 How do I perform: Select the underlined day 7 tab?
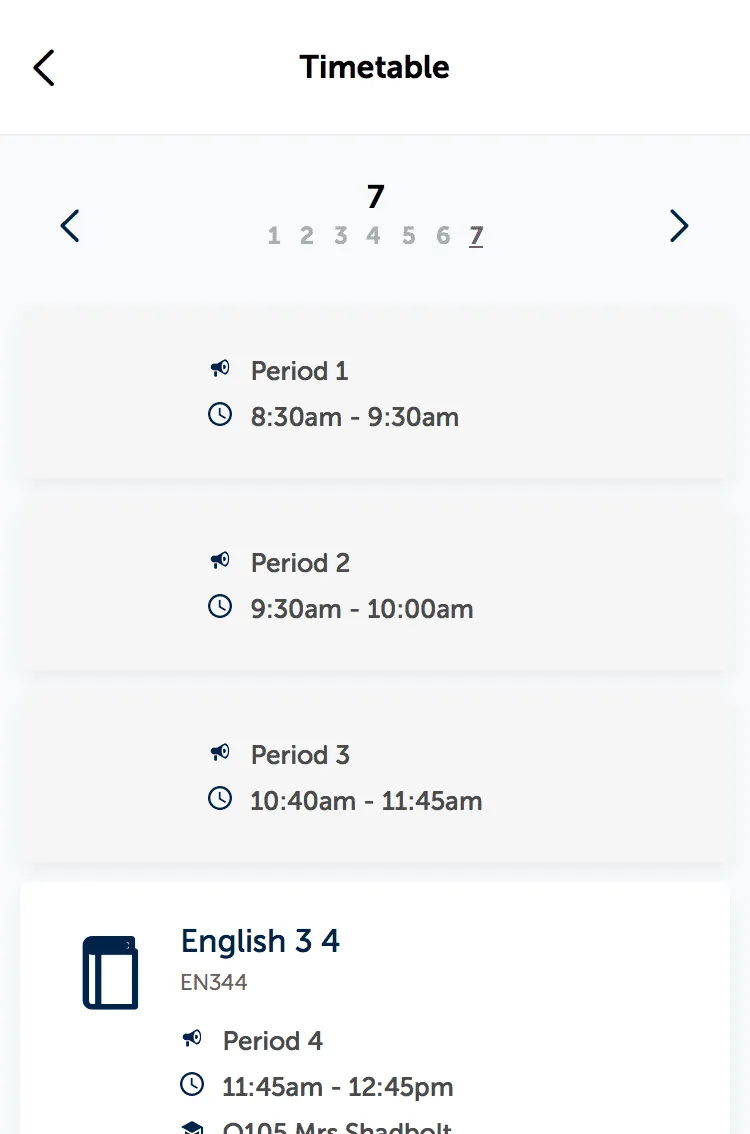(476, 236)
